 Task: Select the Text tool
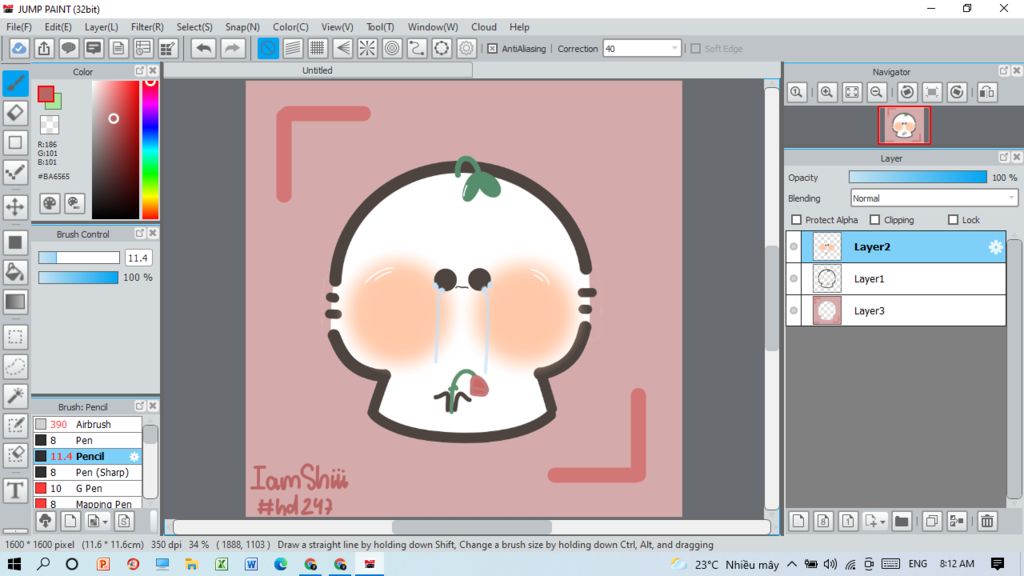[x=15, y=490]
